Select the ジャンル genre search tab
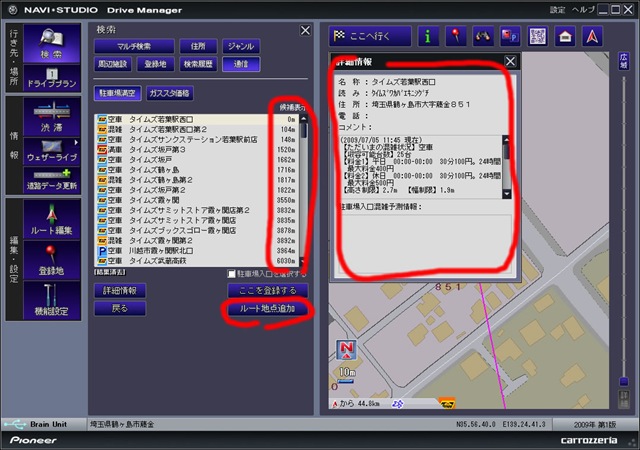Screen dimensions: 640x450 click(x=240, y=46)
